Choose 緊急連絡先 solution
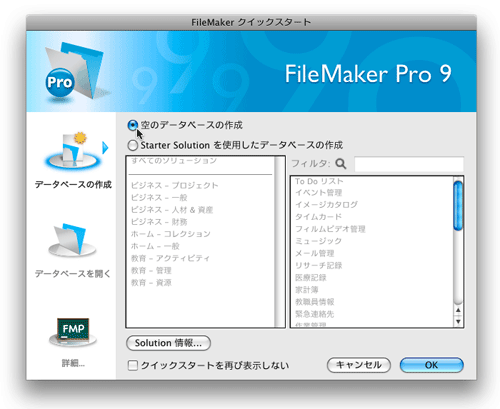500x409 pixels. tap(315, 314)
